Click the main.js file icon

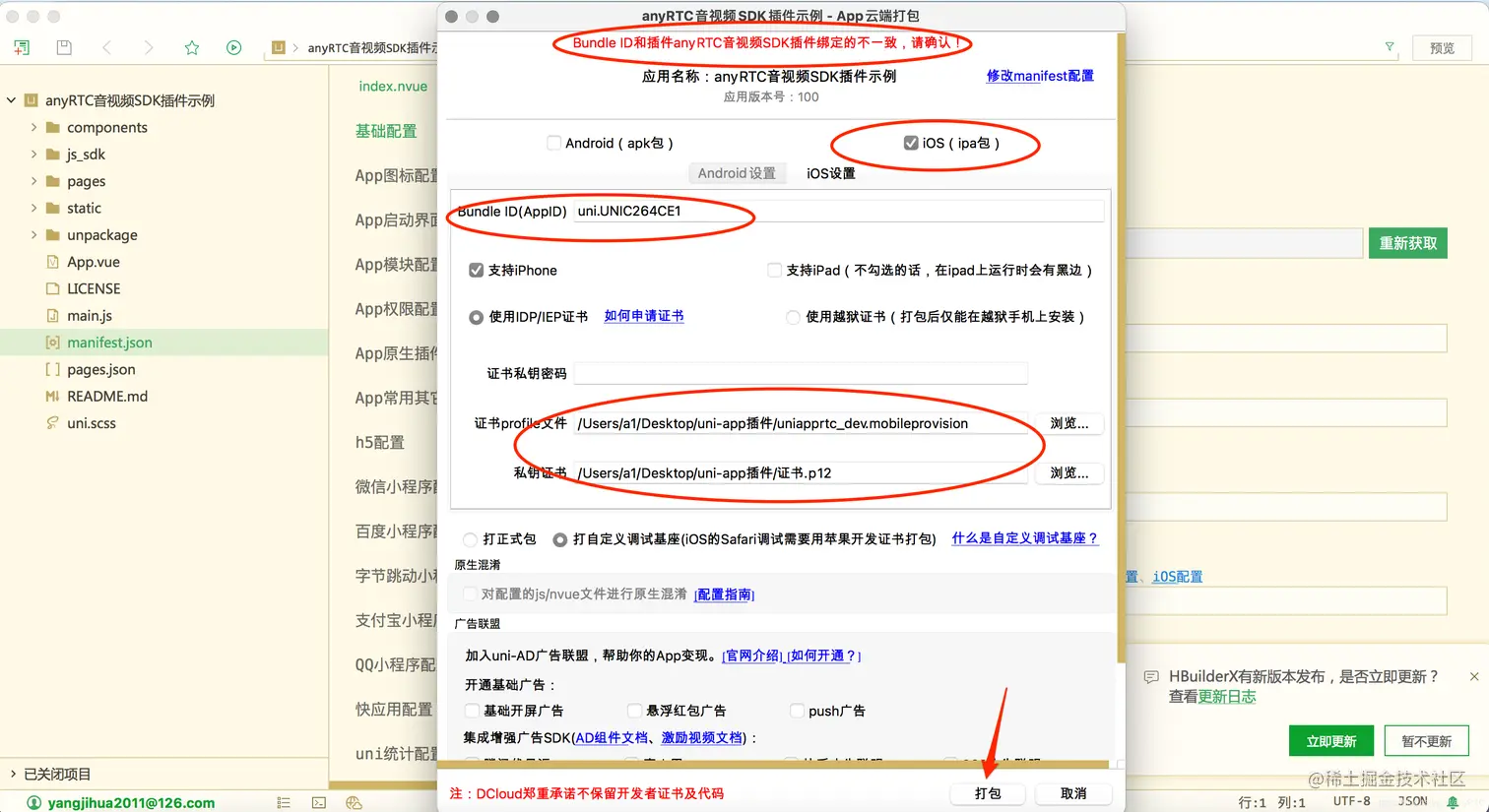53,316
